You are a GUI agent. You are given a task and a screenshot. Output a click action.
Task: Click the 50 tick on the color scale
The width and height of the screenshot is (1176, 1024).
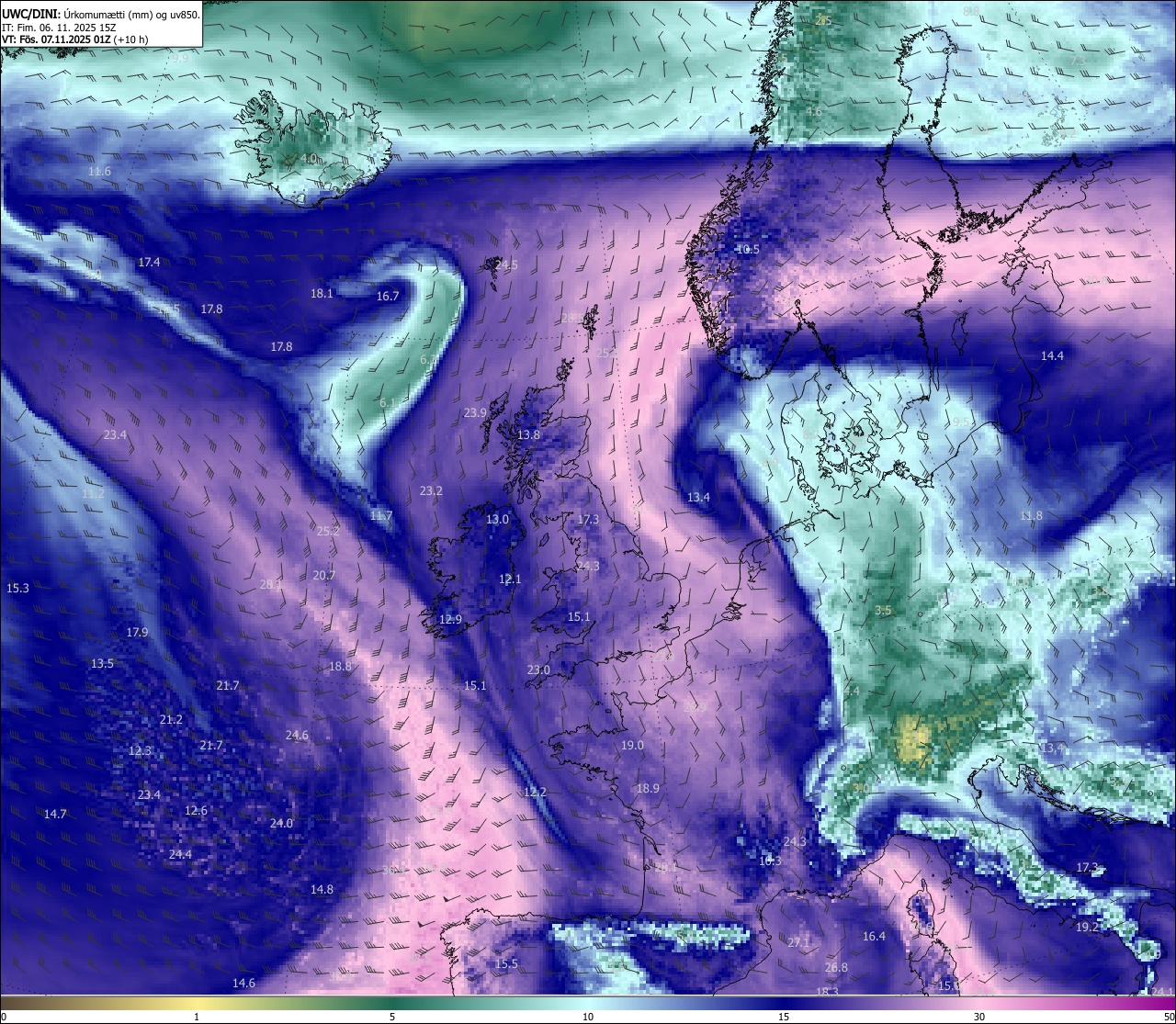(x=1168, y=1017)
